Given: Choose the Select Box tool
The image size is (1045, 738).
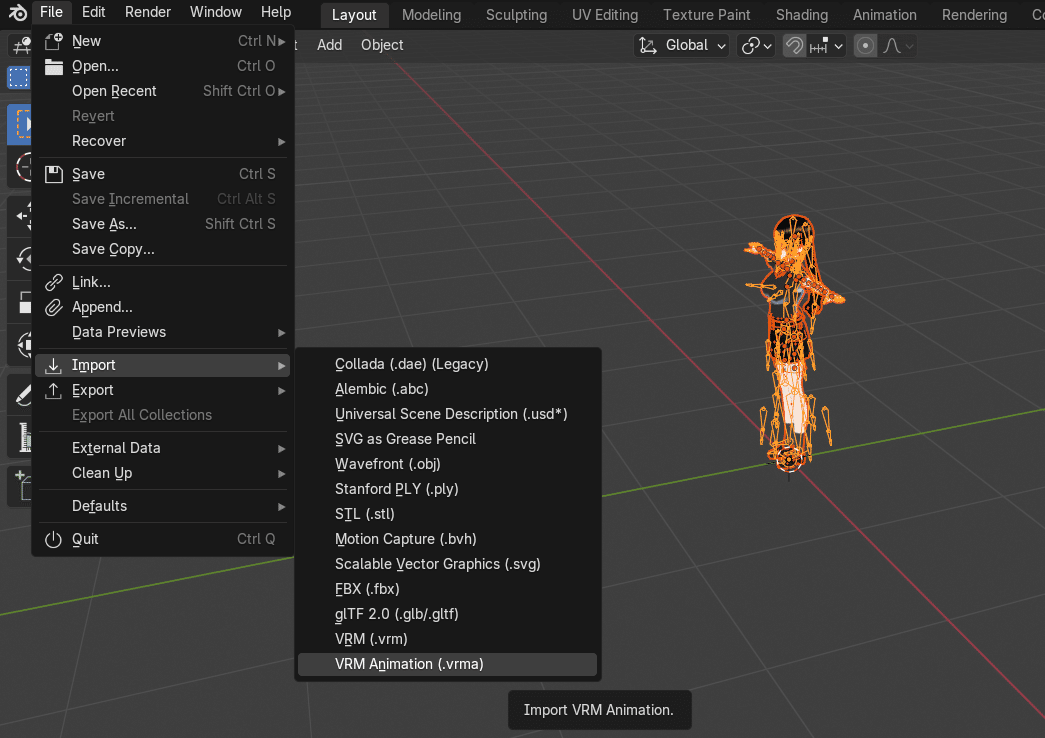Looking at the screenshot, I should point(18,79).
